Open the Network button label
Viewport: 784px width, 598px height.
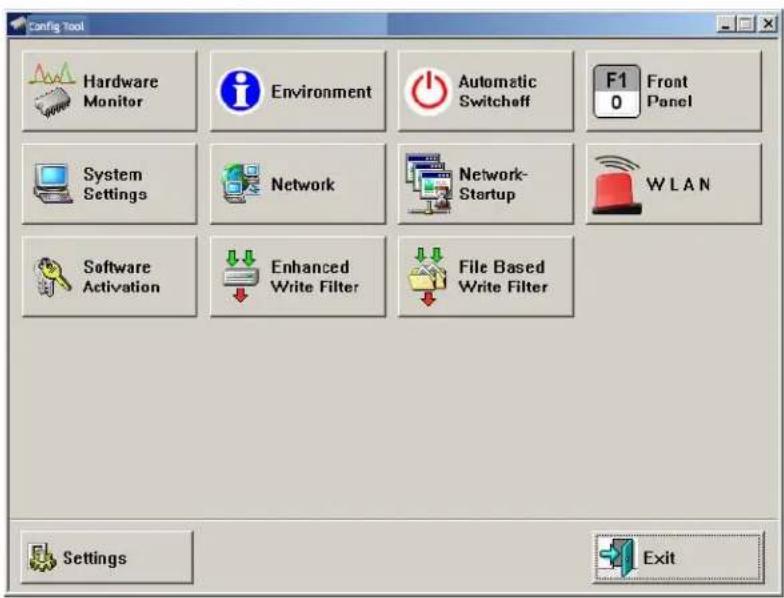pos(303,184)
